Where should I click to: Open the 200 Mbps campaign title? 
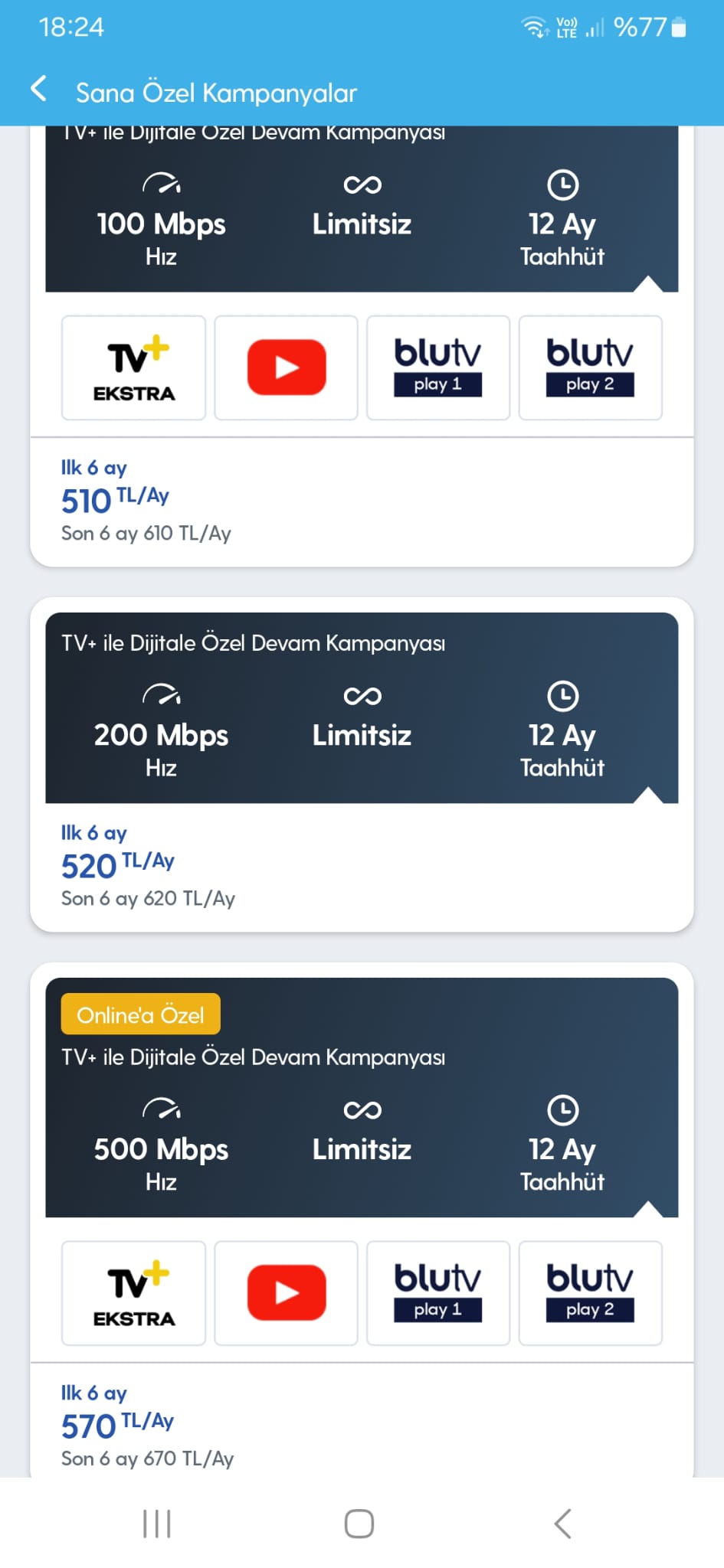[x=253, y=643]
